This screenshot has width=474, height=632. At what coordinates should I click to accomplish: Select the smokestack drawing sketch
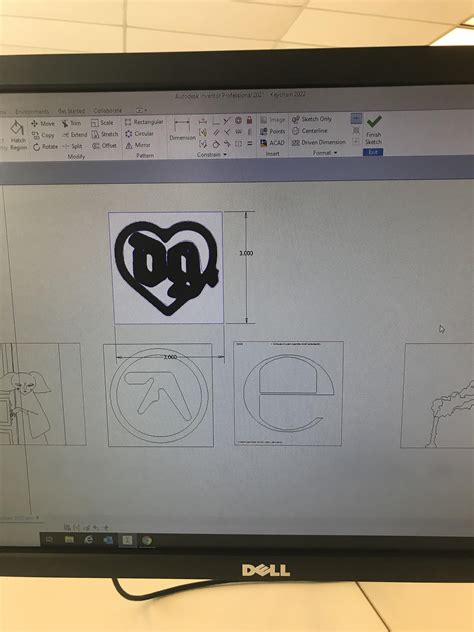pyautogui.click(x=438, y=396)
